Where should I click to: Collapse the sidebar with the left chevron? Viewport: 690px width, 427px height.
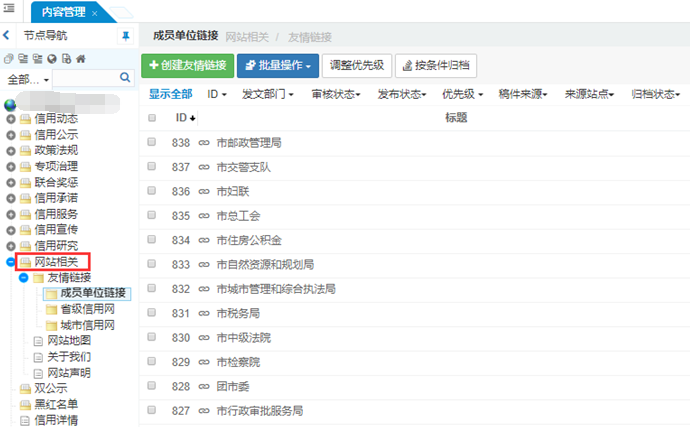pyautogui.click(x=7, y=36)
